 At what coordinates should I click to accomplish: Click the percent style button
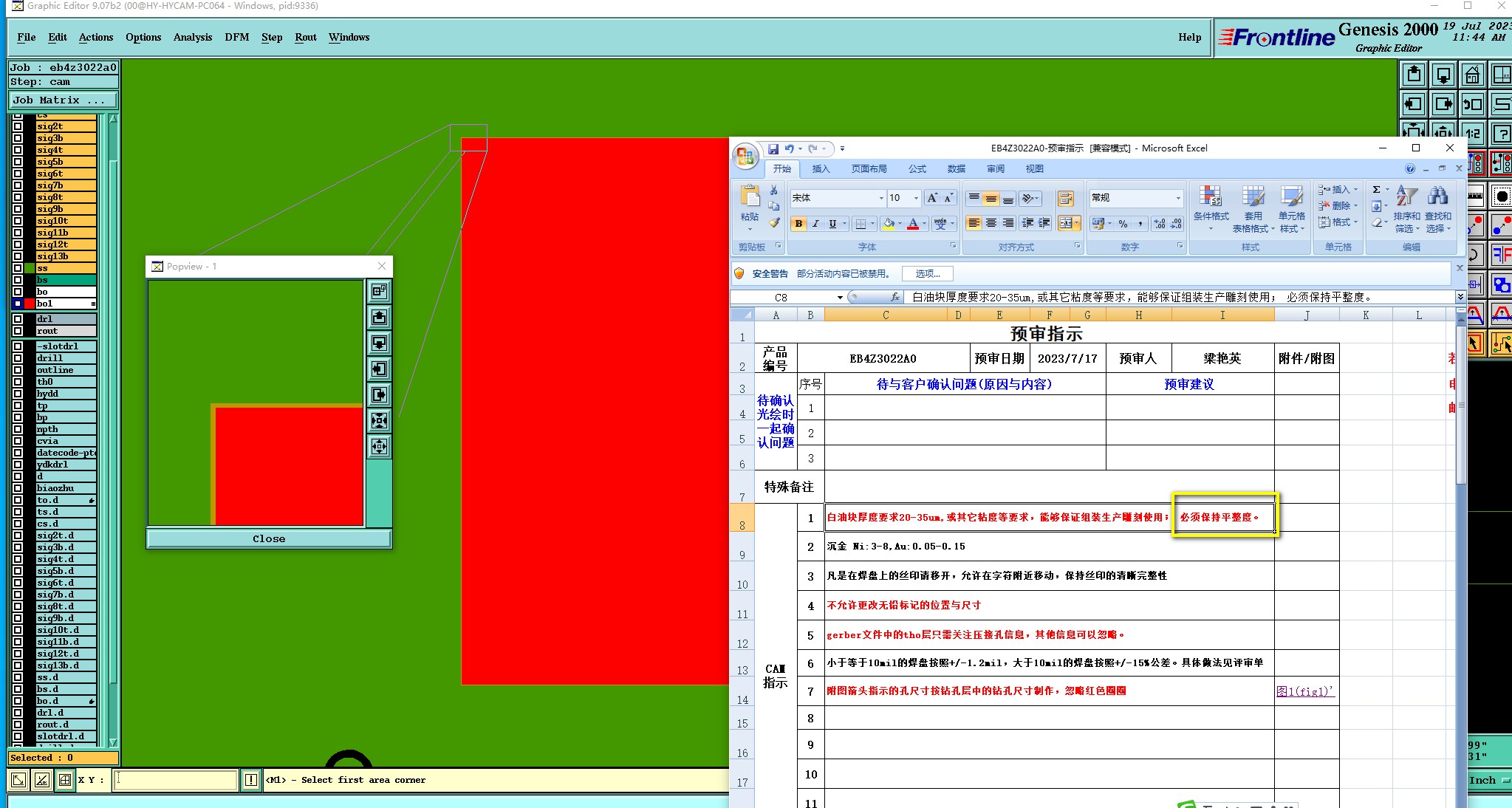(x=1123, y=224)
